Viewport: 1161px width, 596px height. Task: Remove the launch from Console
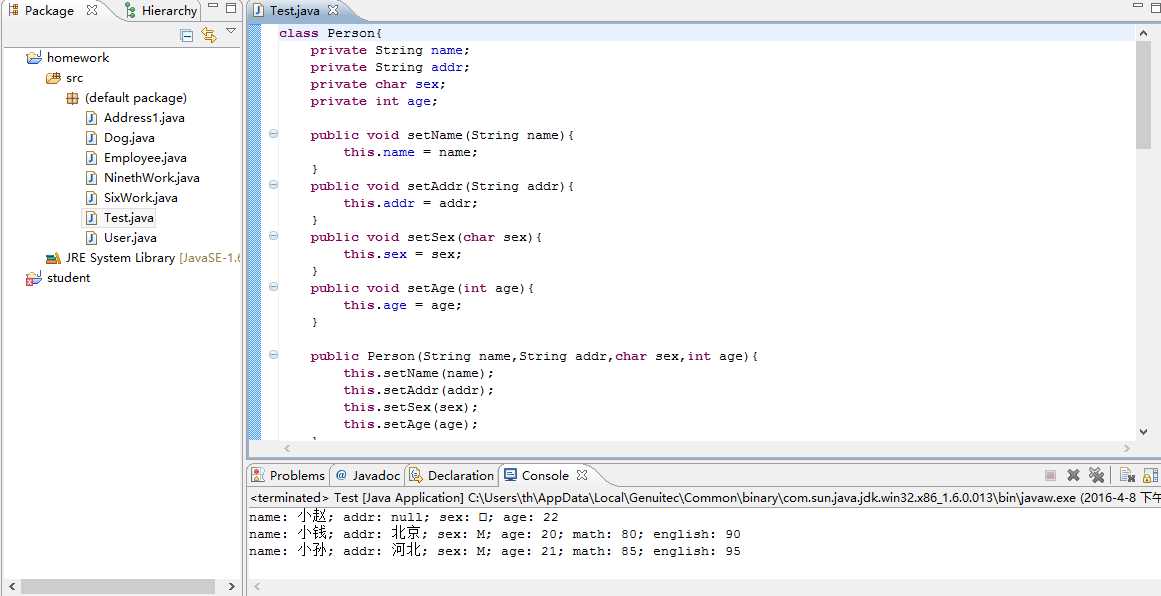click(1073, 475)
